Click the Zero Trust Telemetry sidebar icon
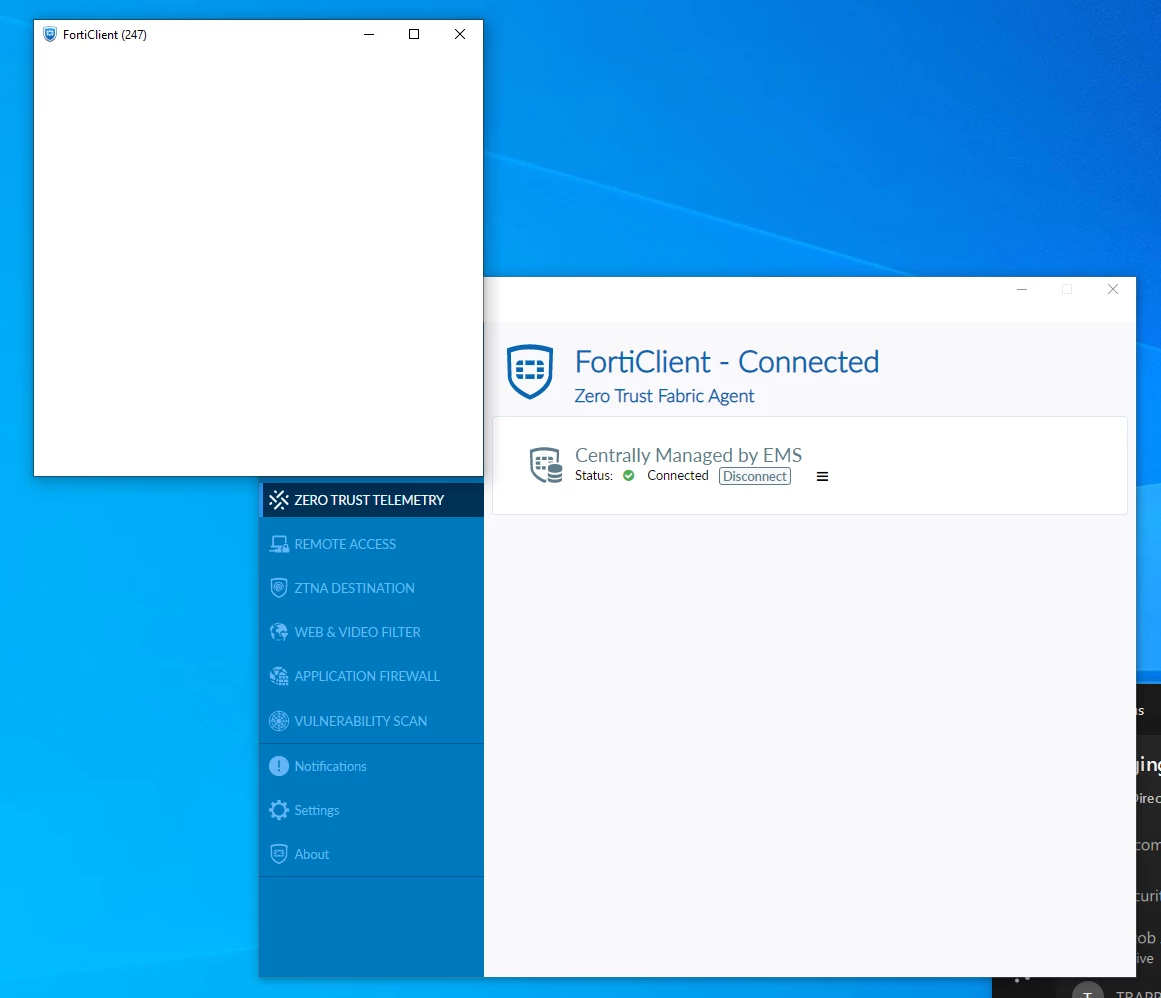This screenshot has height=998, width=1161. click(x=278, y=500)
